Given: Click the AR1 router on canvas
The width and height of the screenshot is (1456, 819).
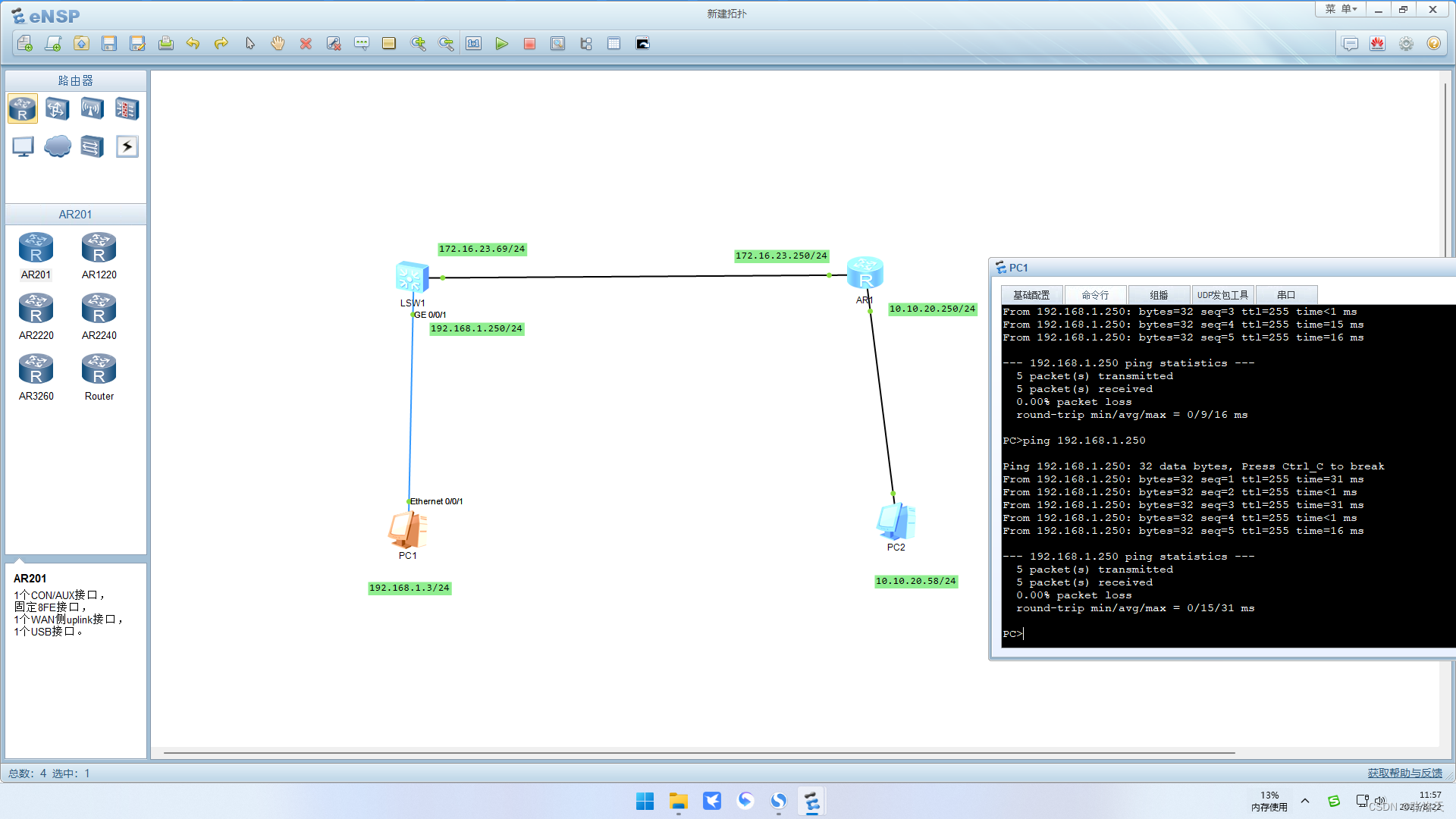Looking at the screenshot, I should [x=864, y=273].
